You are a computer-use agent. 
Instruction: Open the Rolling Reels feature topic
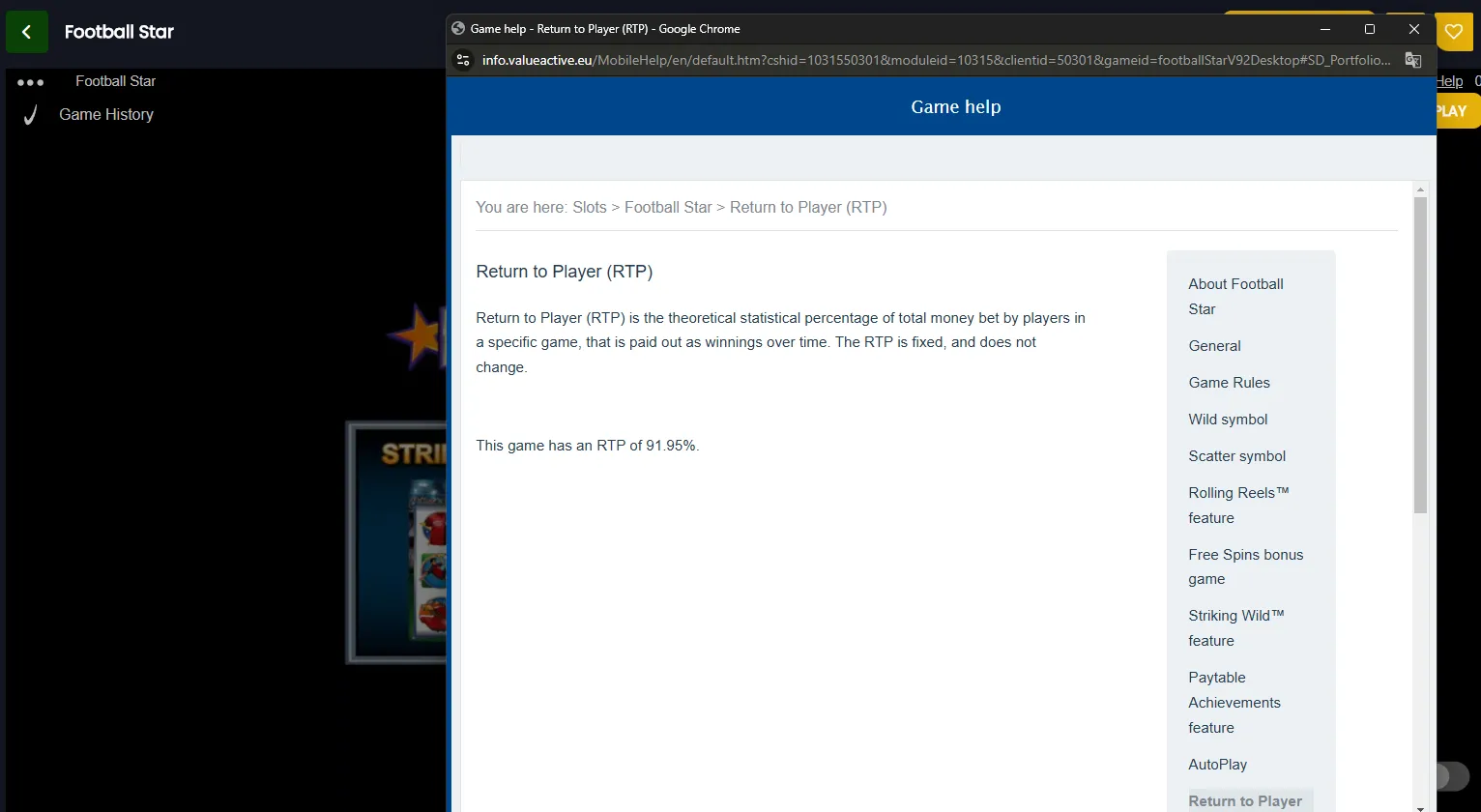click(1238, 506)
